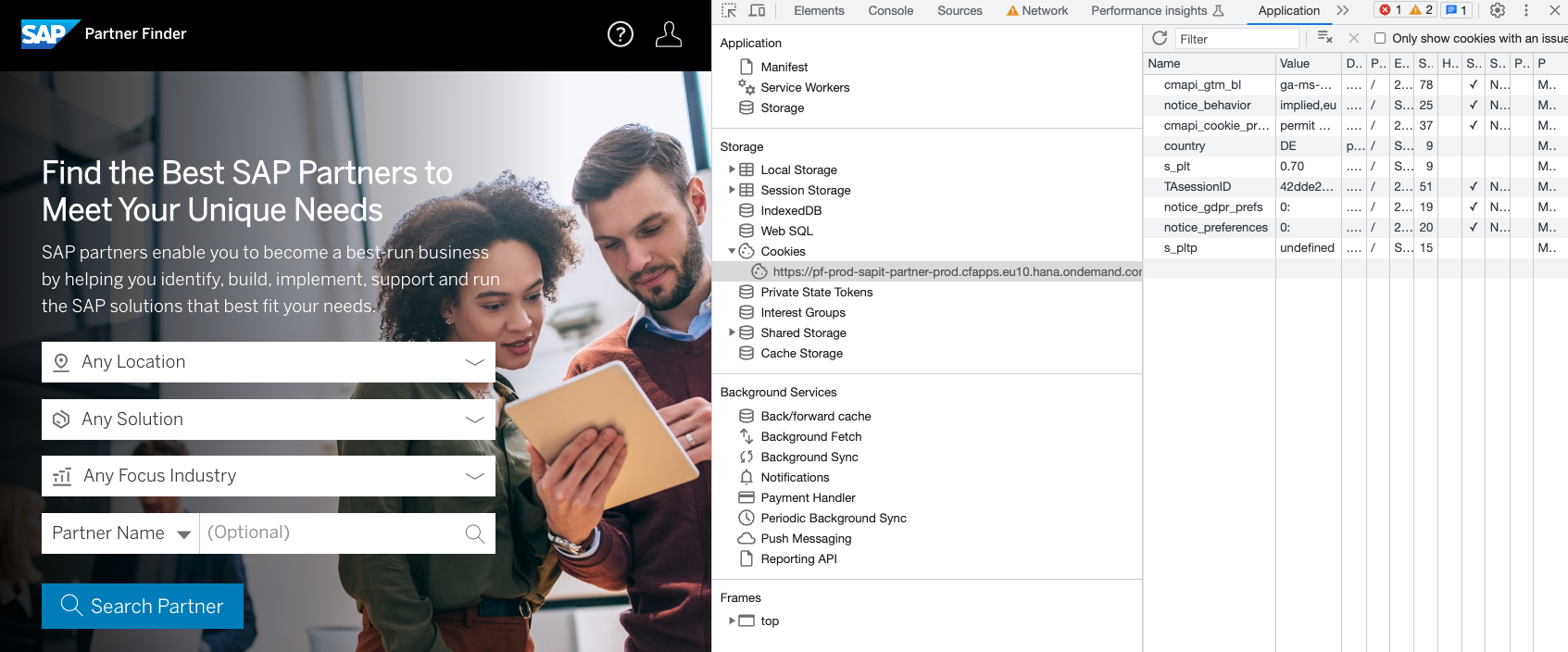
Task: Click the refresh cookies icon
Action: pyautogui.click(x=1160, y=38)
